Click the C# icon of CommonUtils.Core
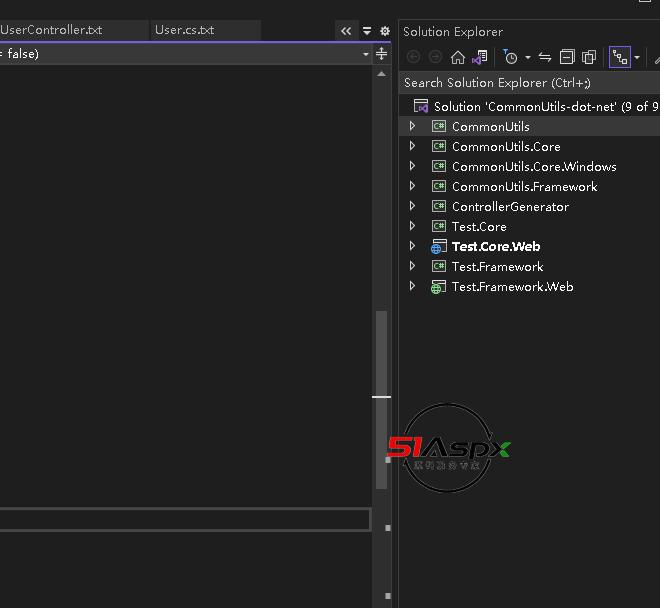660x608 pixels. [x=439, y=146]
